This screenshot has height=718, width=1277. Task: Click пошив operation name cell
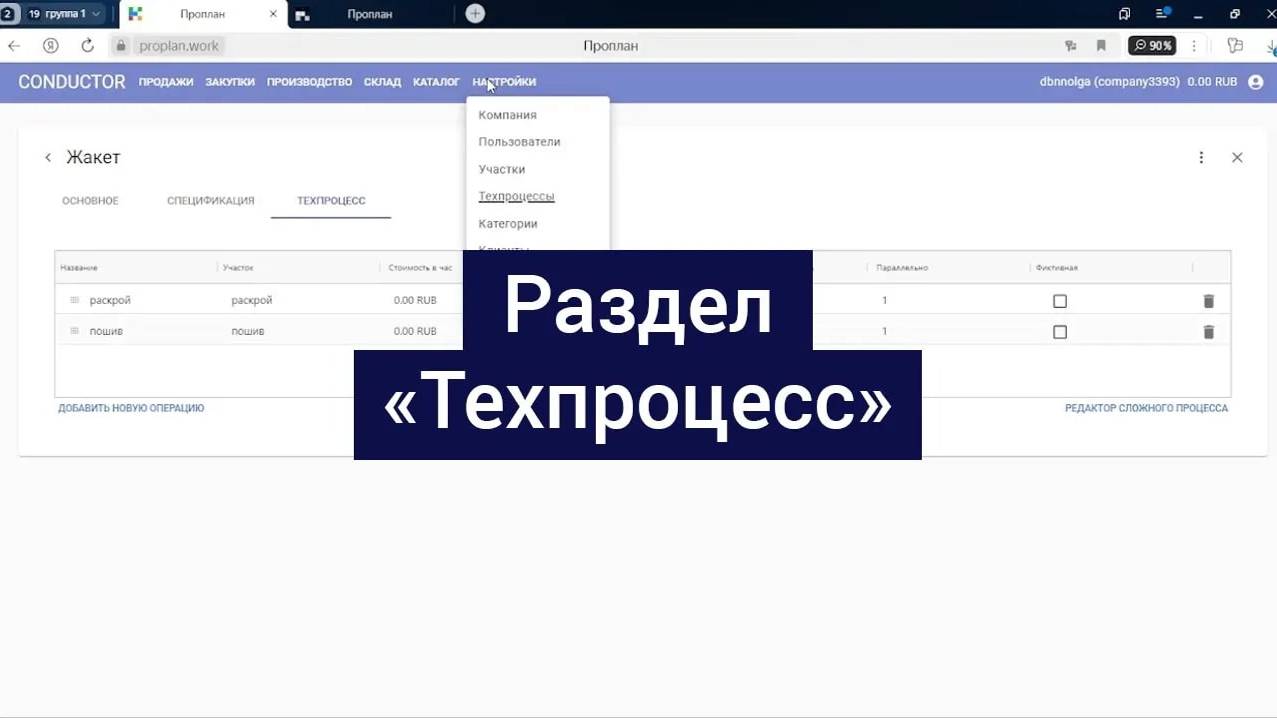pyautogui.click(x=106, y=331)
